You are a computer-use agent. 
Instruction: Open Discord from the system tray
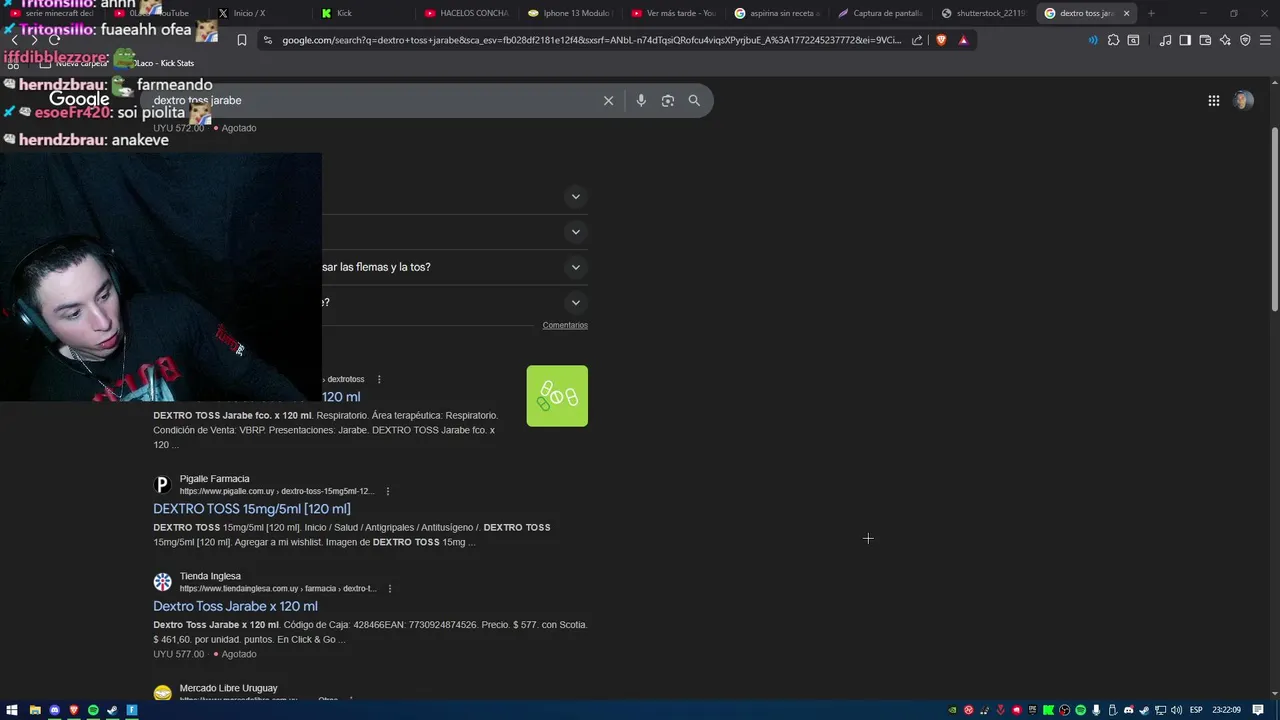click(x=1129, y=710)
